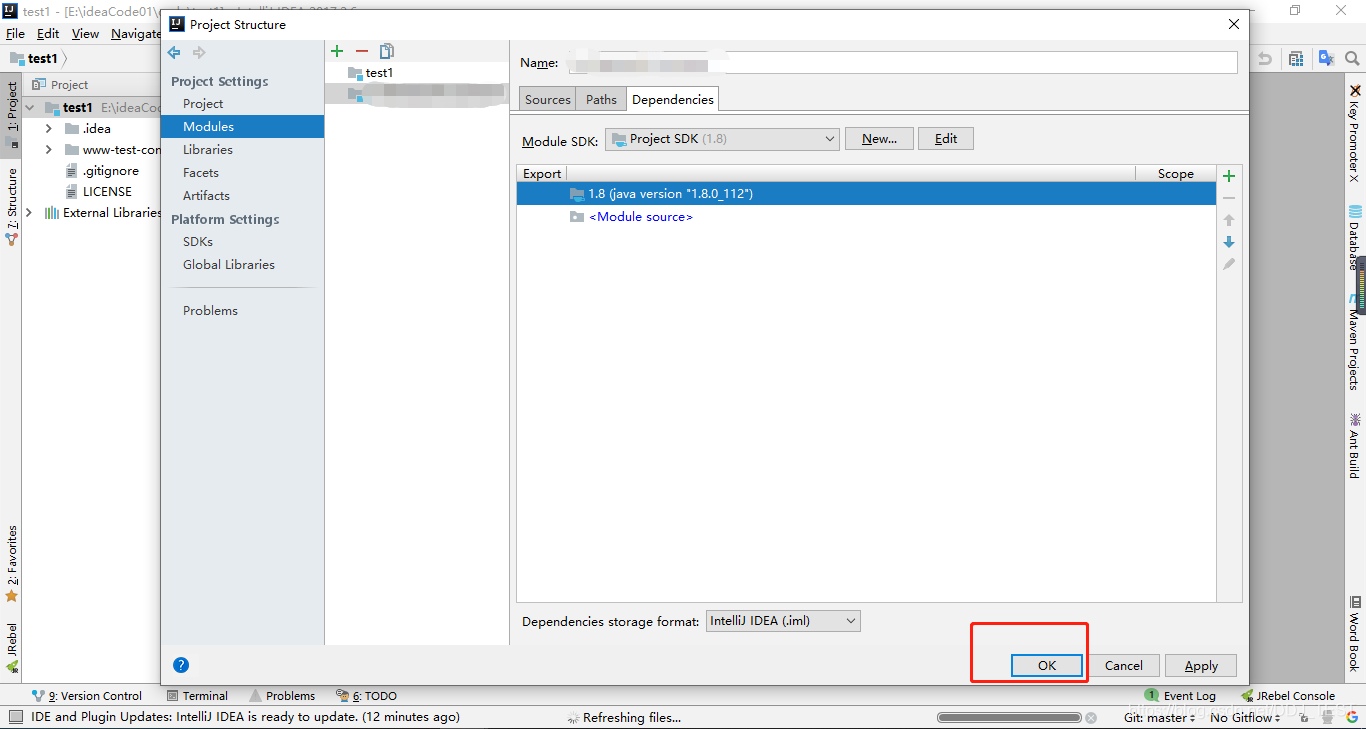Select the <Module source> dependency row

coord(866,217)
